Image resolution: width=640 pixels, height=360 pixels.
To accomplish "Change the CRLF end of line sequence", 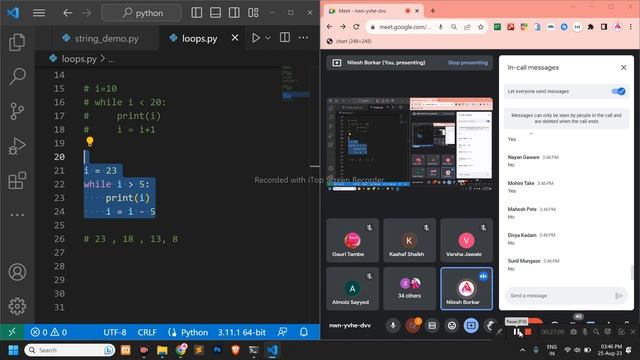I will coord(147,332).
